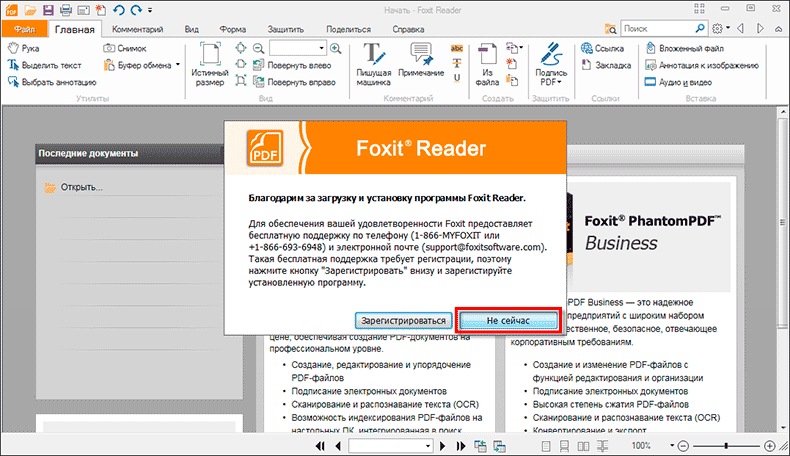Toggle facing pages view mode

pyautogui.click(x=583, y=446)
